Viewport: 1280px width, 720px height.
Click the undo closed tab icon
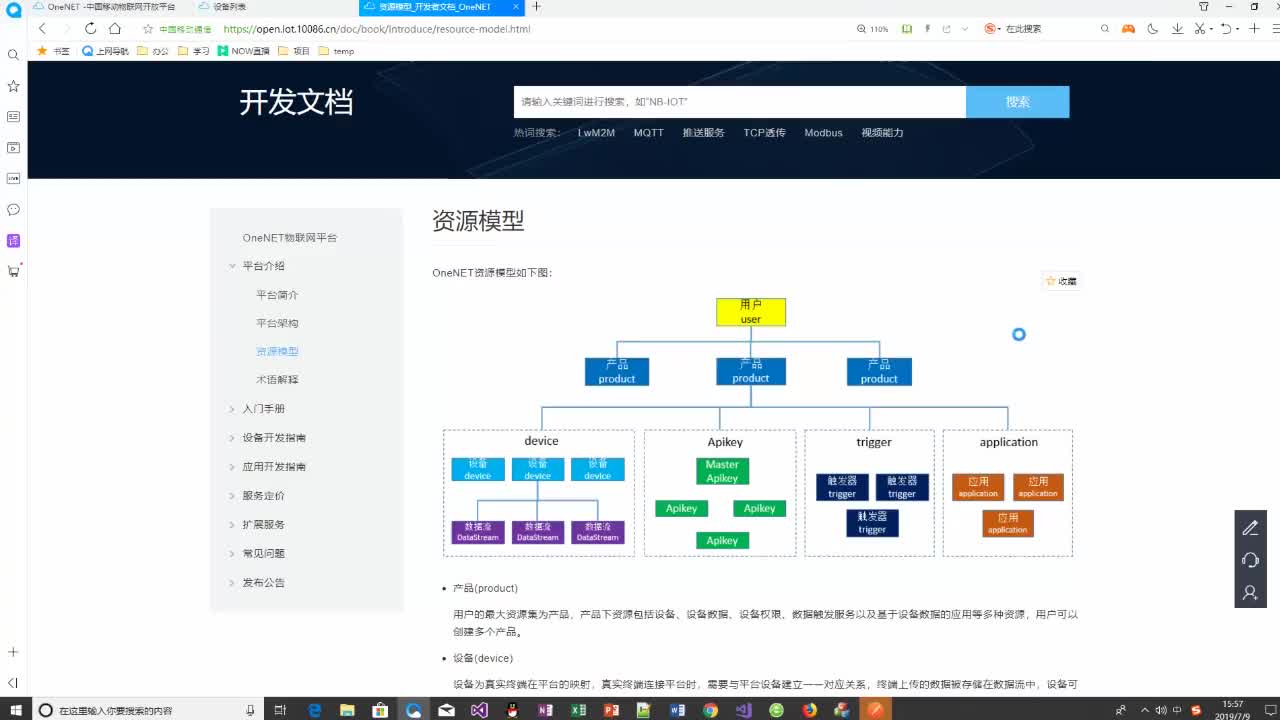[x=1227, y=29]
